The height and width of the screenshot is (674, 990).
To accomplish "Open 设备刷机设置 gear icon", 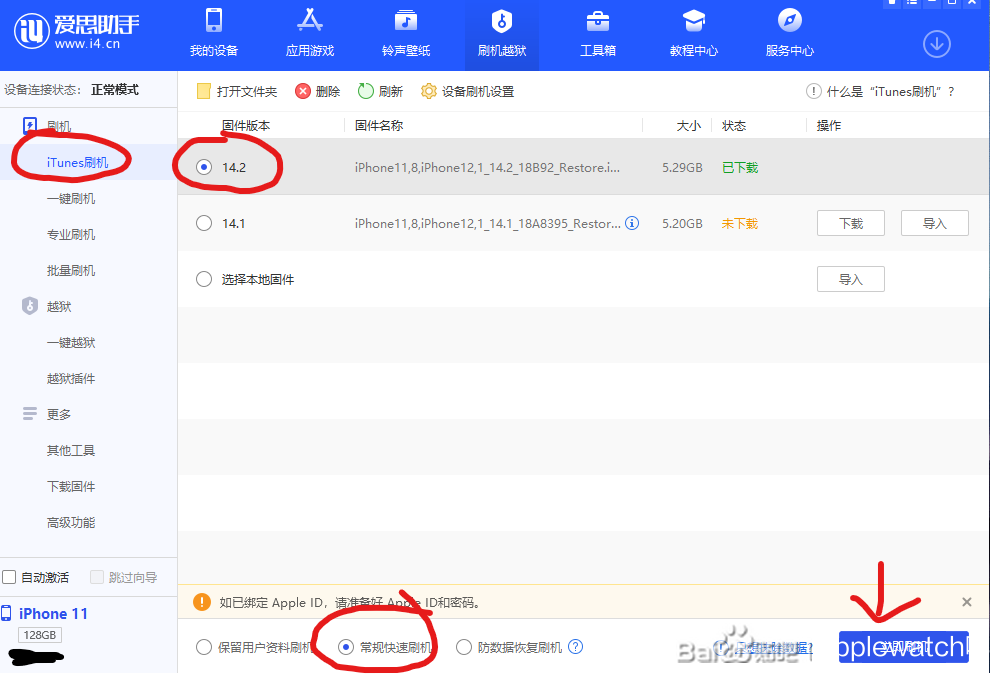I will (x=429, y=92).
